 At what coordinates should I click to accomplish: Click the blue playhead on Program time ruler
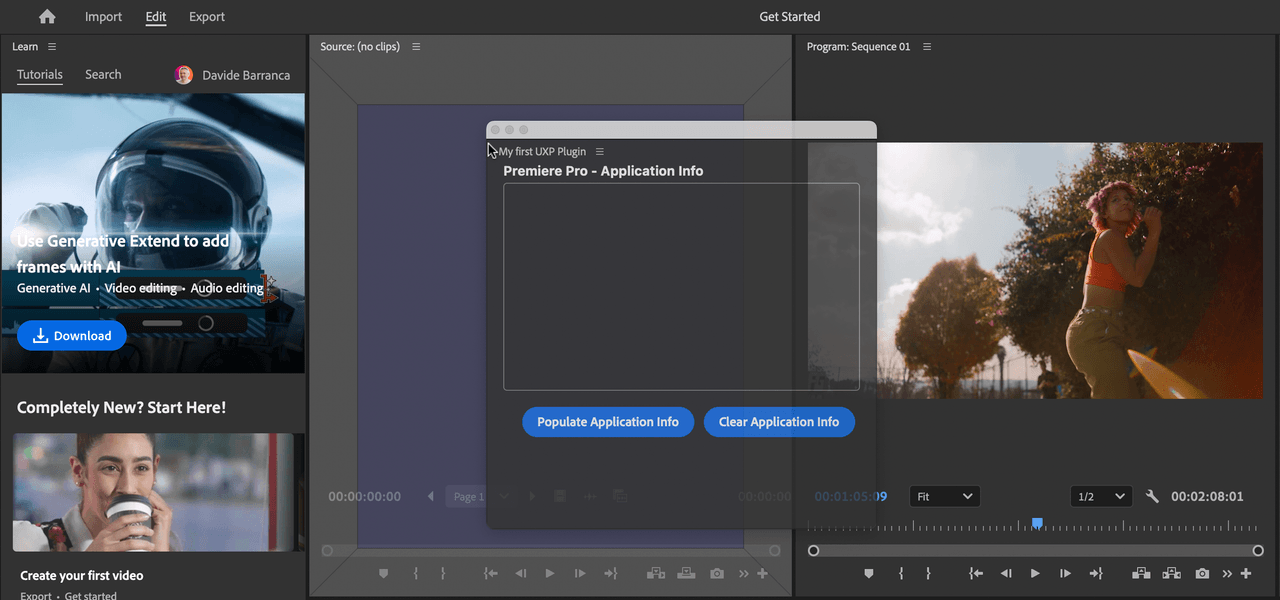pyautogui.click(x=1037, y=523)
